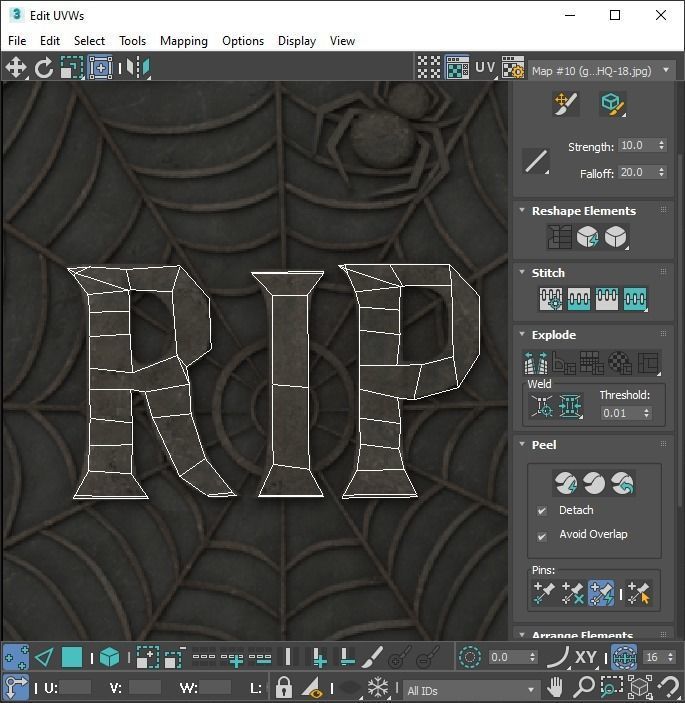Toggle Absolute/Relative coordinate mode
Viewport: 685px width, 703px height.
[16, 687]
